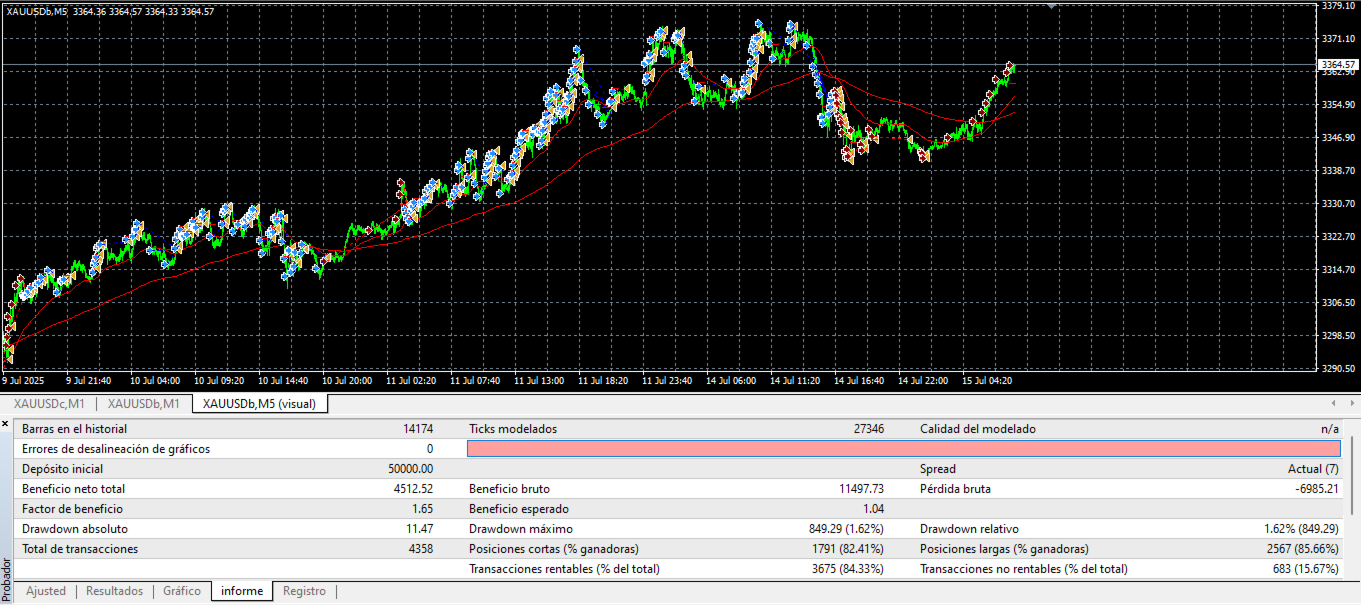Select the informe tester tab

pyautogui.click(x=242, y=591)
